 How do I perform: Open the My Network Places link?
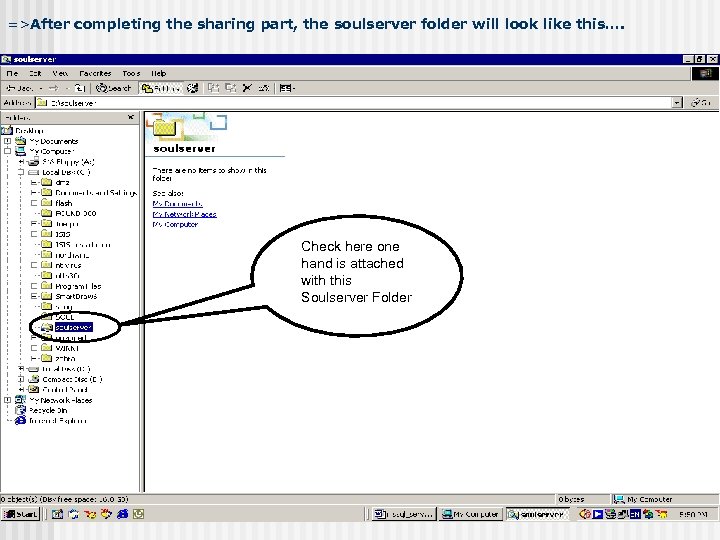pyautogui.click(x=184, y=214)
